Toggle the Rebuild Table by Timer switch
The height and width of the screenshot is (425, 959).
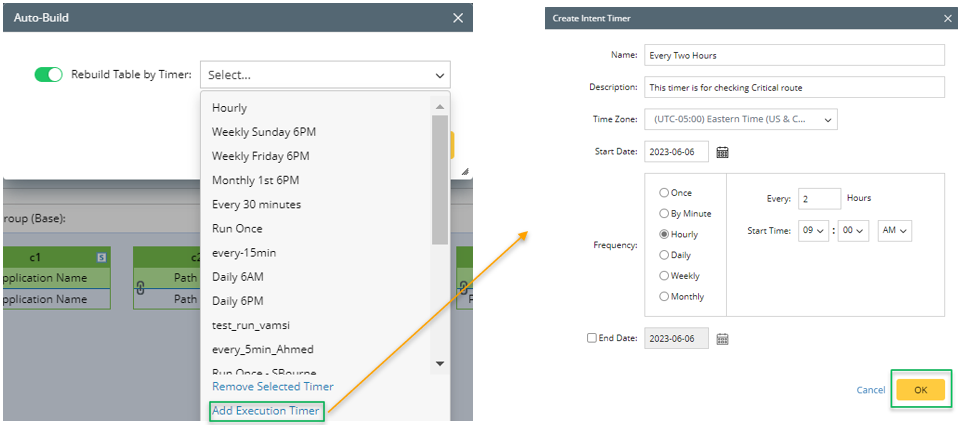click(48, 74)
